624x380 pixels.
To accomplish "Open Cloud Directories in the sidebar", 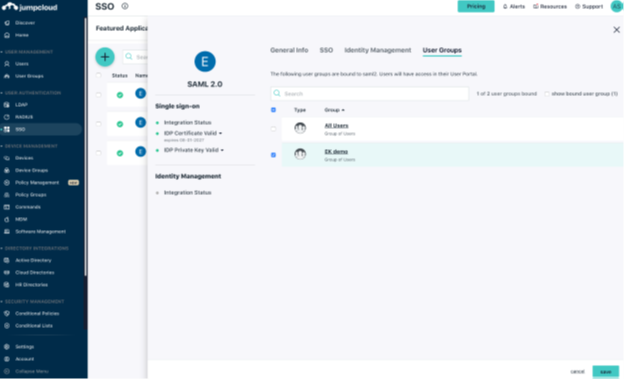I will pos(35,273).
